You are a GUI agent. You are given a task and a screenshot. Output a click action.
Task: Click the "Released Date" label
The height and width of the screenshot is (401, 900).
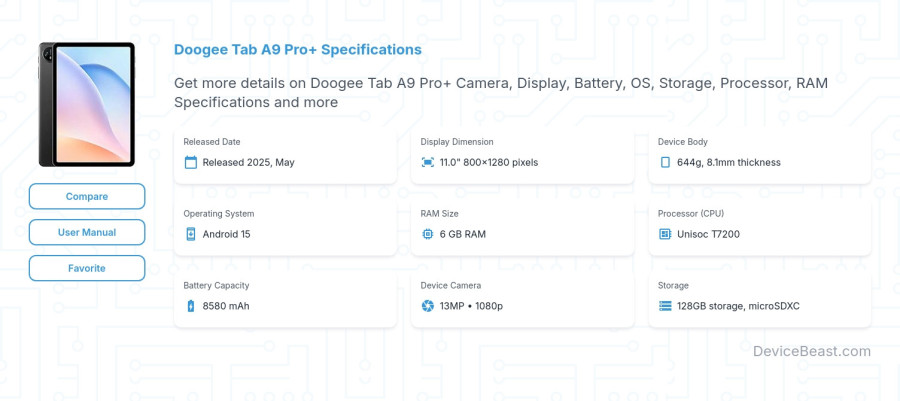click(x=212, y=142)
